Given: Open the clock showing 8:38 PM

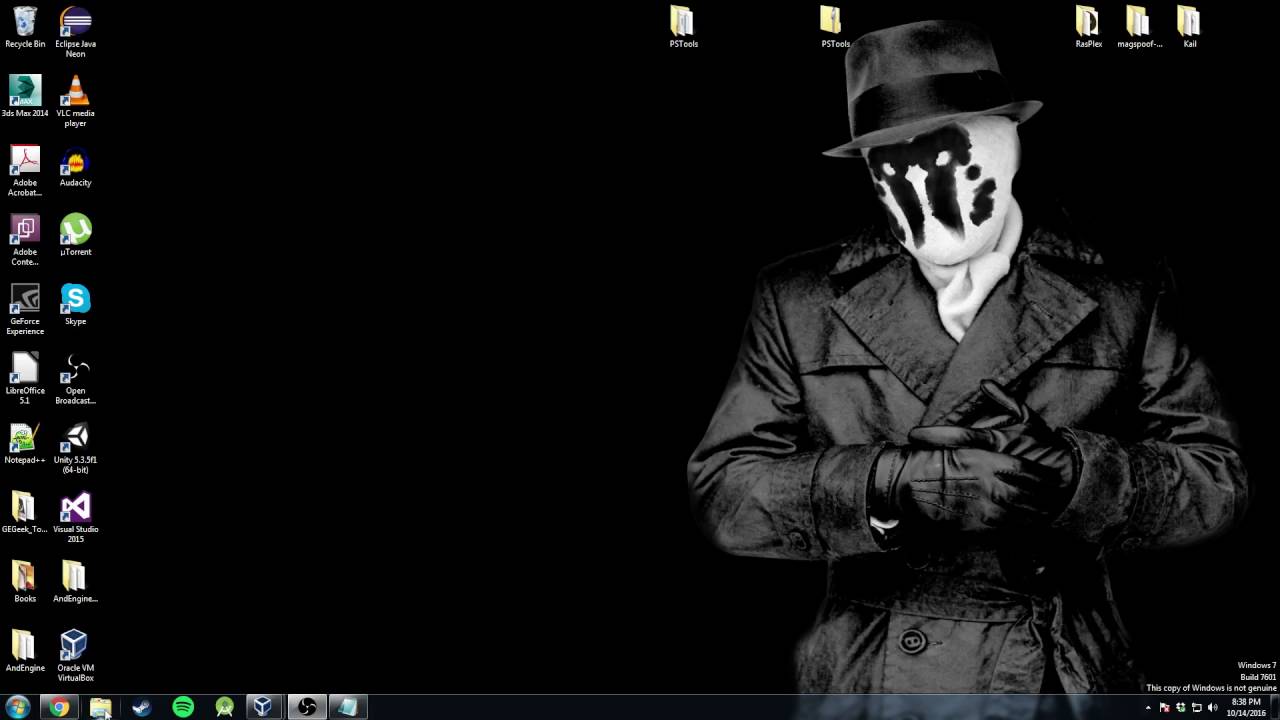Looking at the screenshot, I should click(x=1246, y=707).
